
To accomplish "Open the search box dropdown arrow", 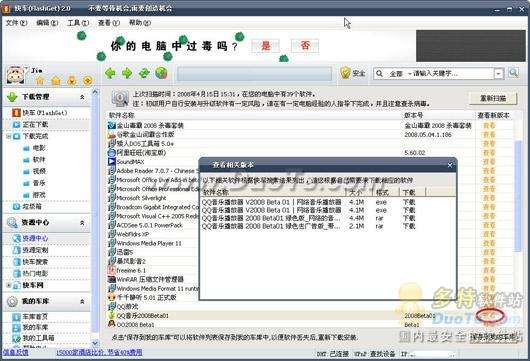I will coord(499,73).
